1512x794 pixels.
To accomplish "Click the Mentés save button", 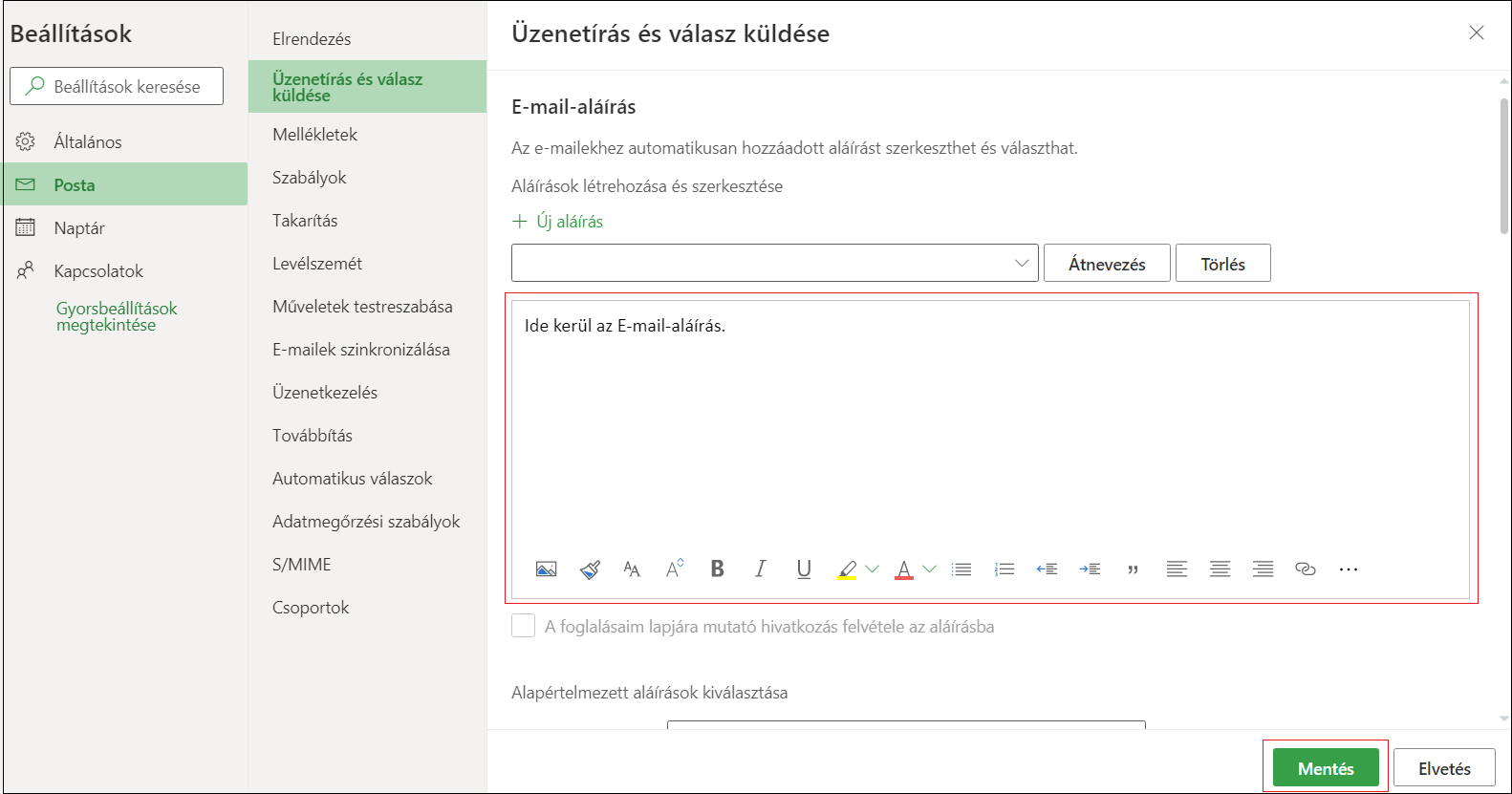I will [x=1326, y=768].
